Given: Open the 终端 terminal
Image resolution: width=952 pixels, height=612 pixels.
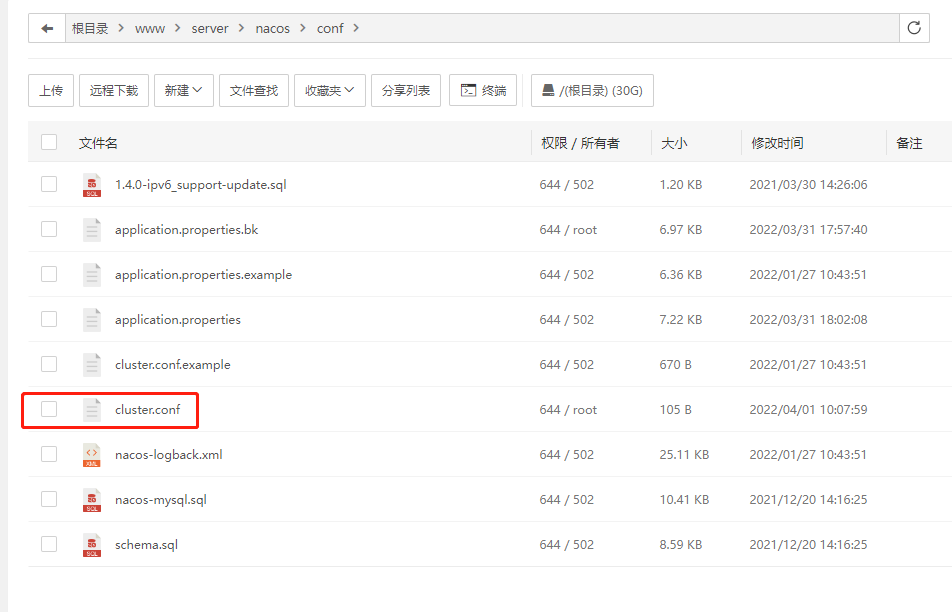Looking at the screenshot, I should point(483,90).
